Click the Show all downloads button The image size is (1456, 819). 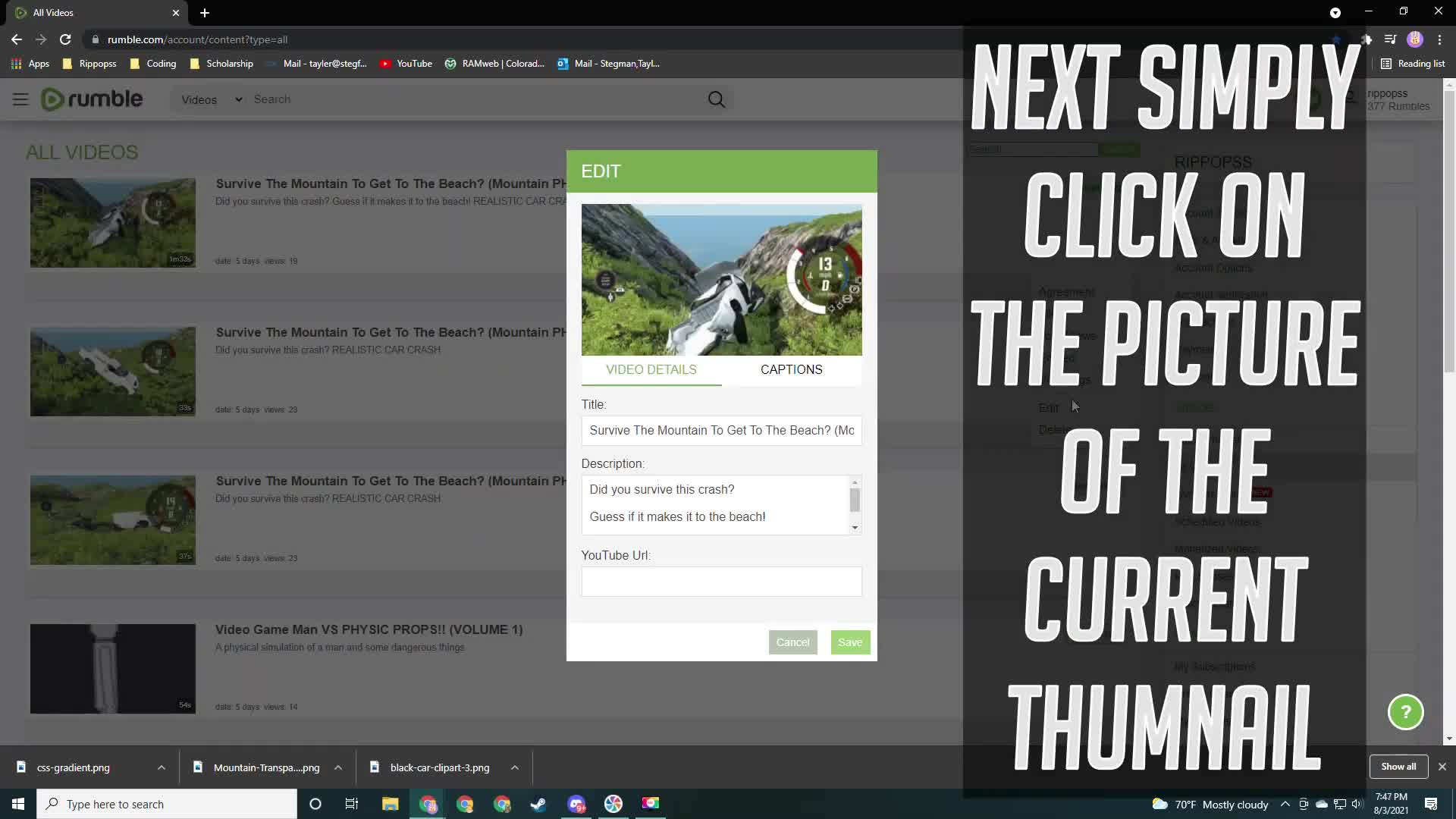coord(1398,767)
